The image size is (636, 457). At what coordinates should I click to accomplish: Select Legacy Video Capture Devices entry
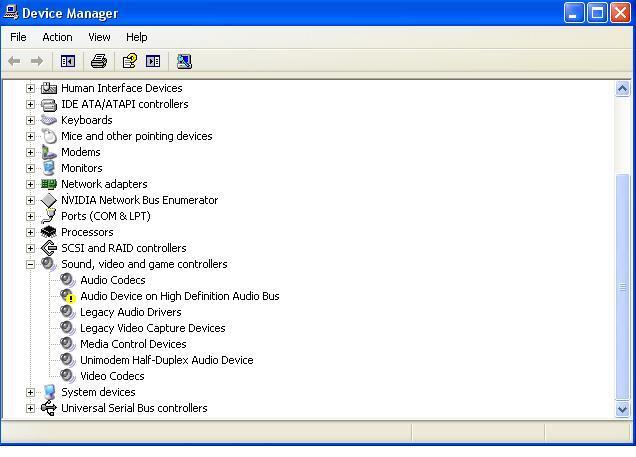(x=153, y=328)
